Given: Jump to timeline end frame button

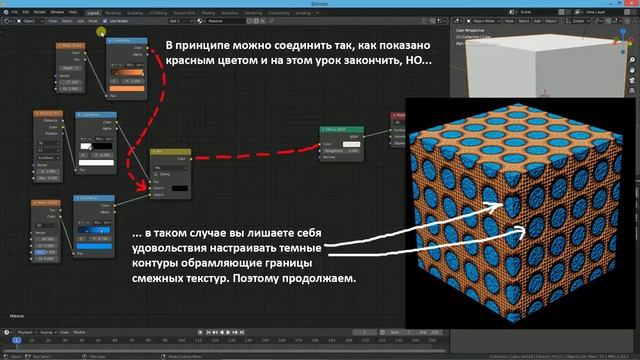Looking at the screenshot, I should [242, 332].
